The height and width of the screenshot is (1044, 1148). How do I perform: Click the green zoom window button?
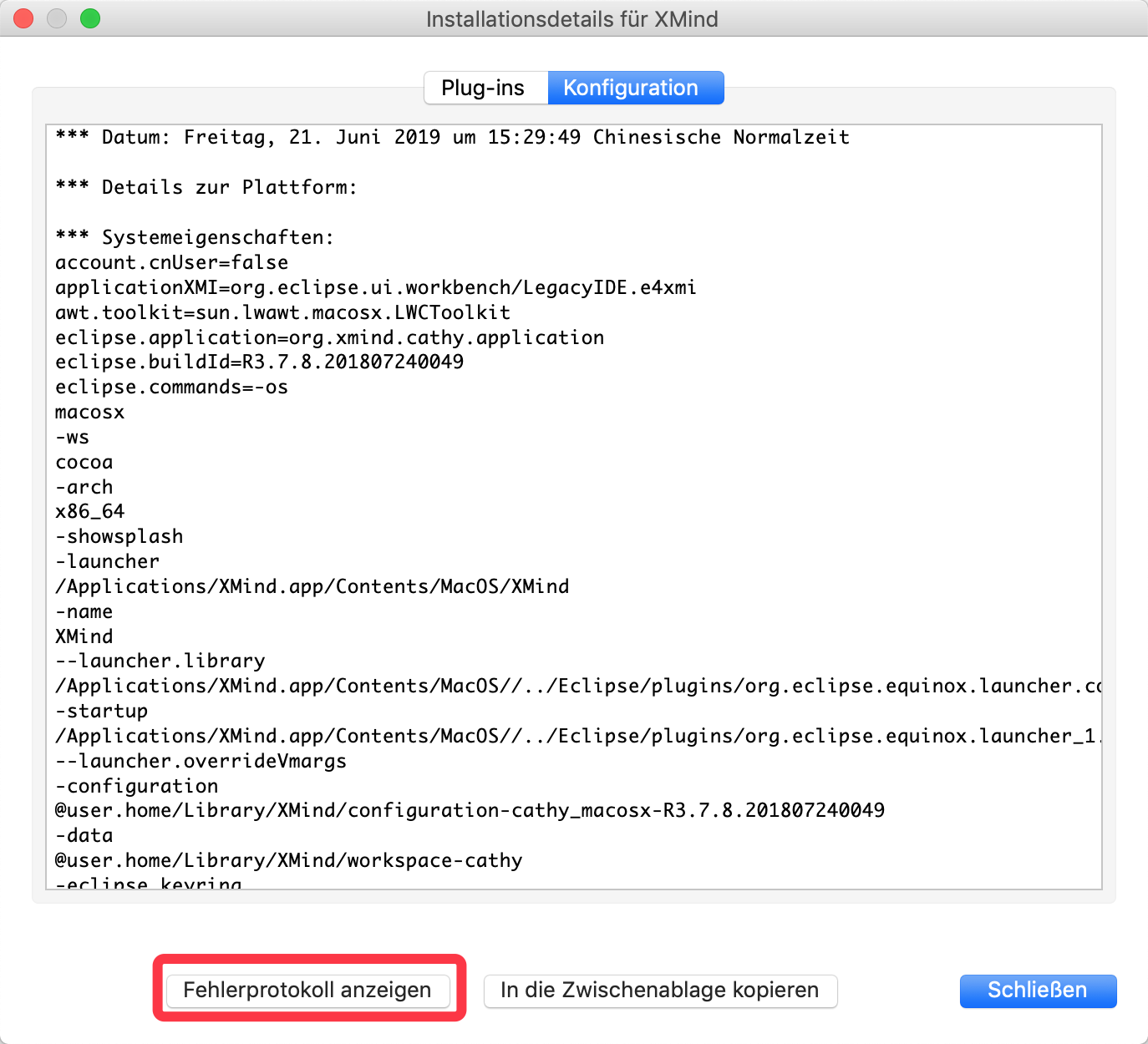[x=90, y=18]
